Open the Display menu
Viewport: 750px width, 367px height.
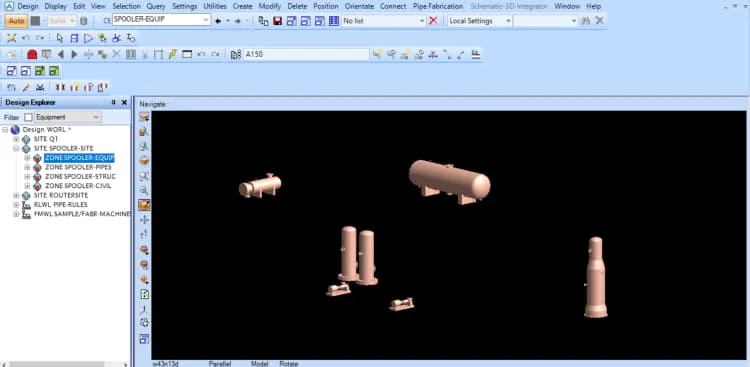pos(55,6)
